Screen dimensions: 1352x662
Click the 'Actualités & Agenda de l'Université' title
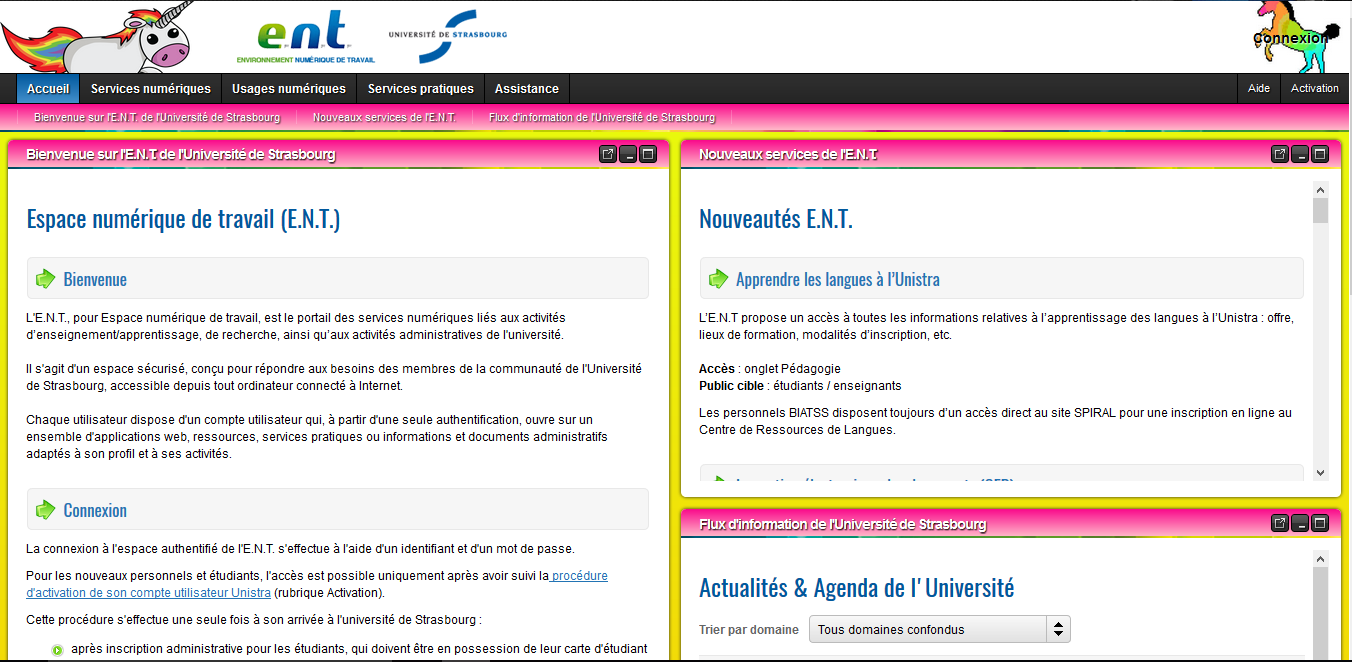[x=857, y=587]
